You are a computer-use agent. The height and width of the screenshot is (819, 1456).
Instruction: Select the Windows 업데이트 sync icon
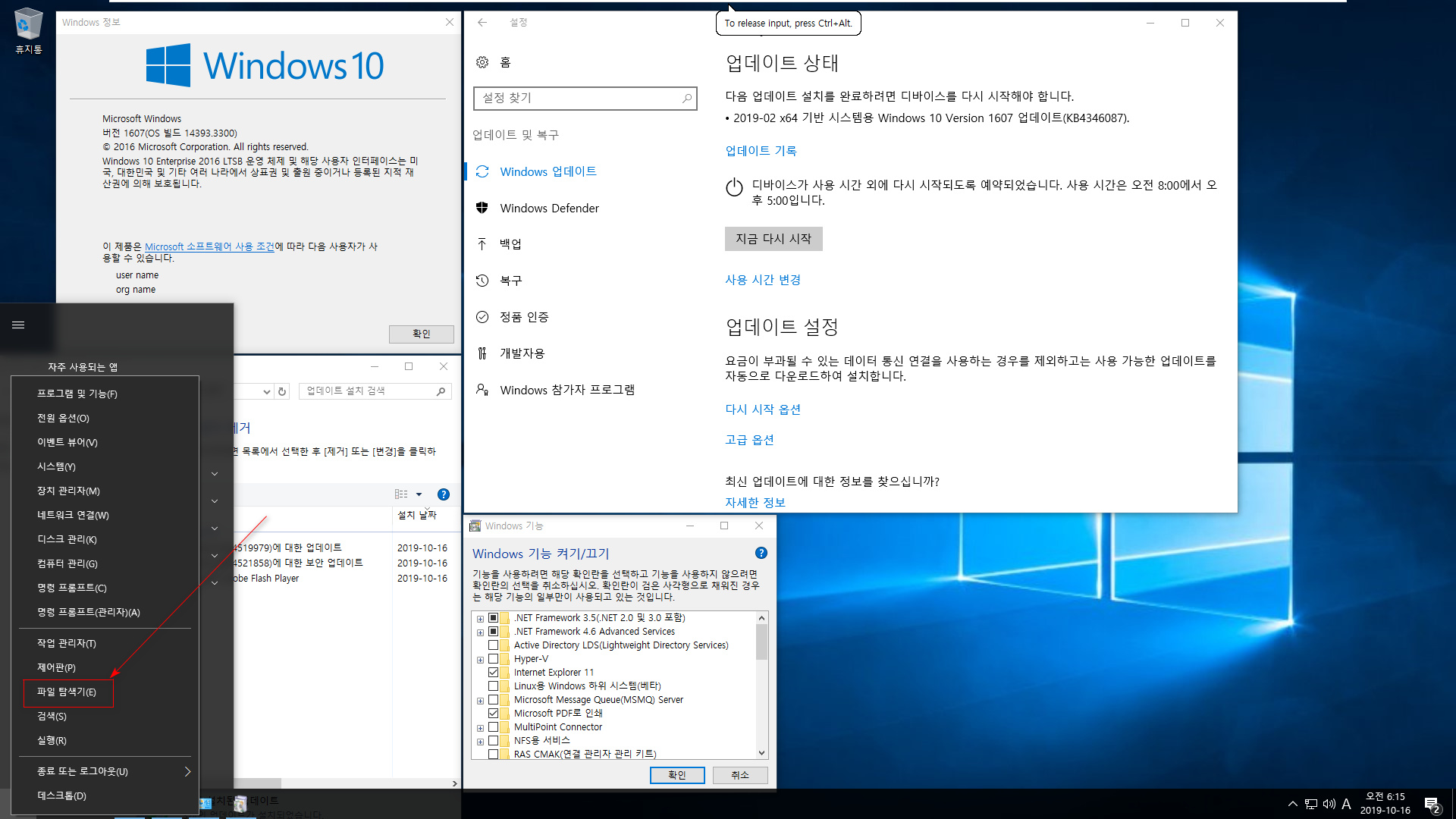click(482, 171)
